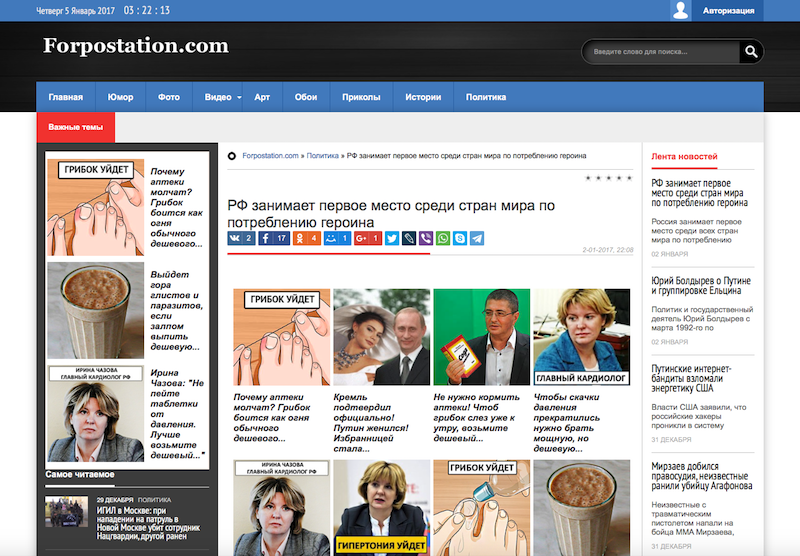Share article via Skype
Image resolution: width=800 pixels, height=556 pixels.
(460, 239)
